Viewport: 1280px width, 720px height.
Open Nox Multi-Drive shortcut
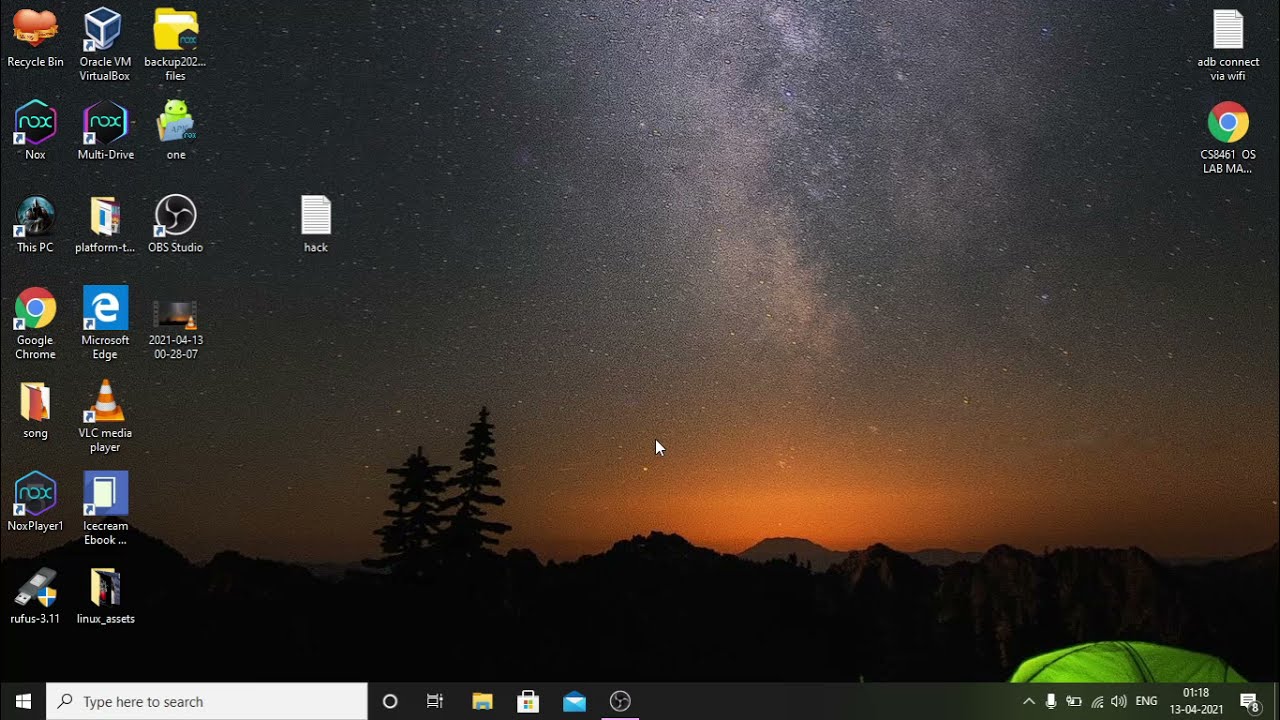point(105,130)
